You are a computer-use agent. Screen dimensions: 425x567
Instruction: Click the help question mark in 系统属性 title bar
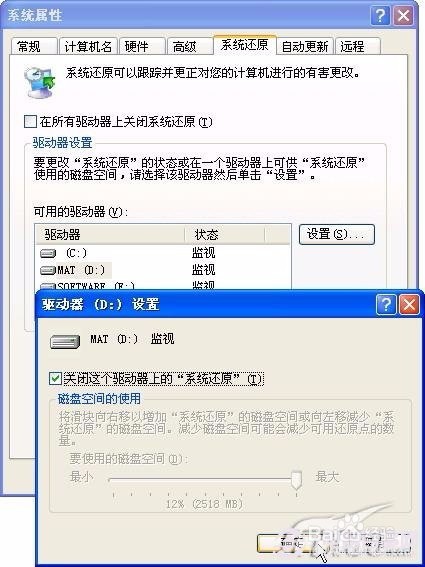click(x=380, y=16)
